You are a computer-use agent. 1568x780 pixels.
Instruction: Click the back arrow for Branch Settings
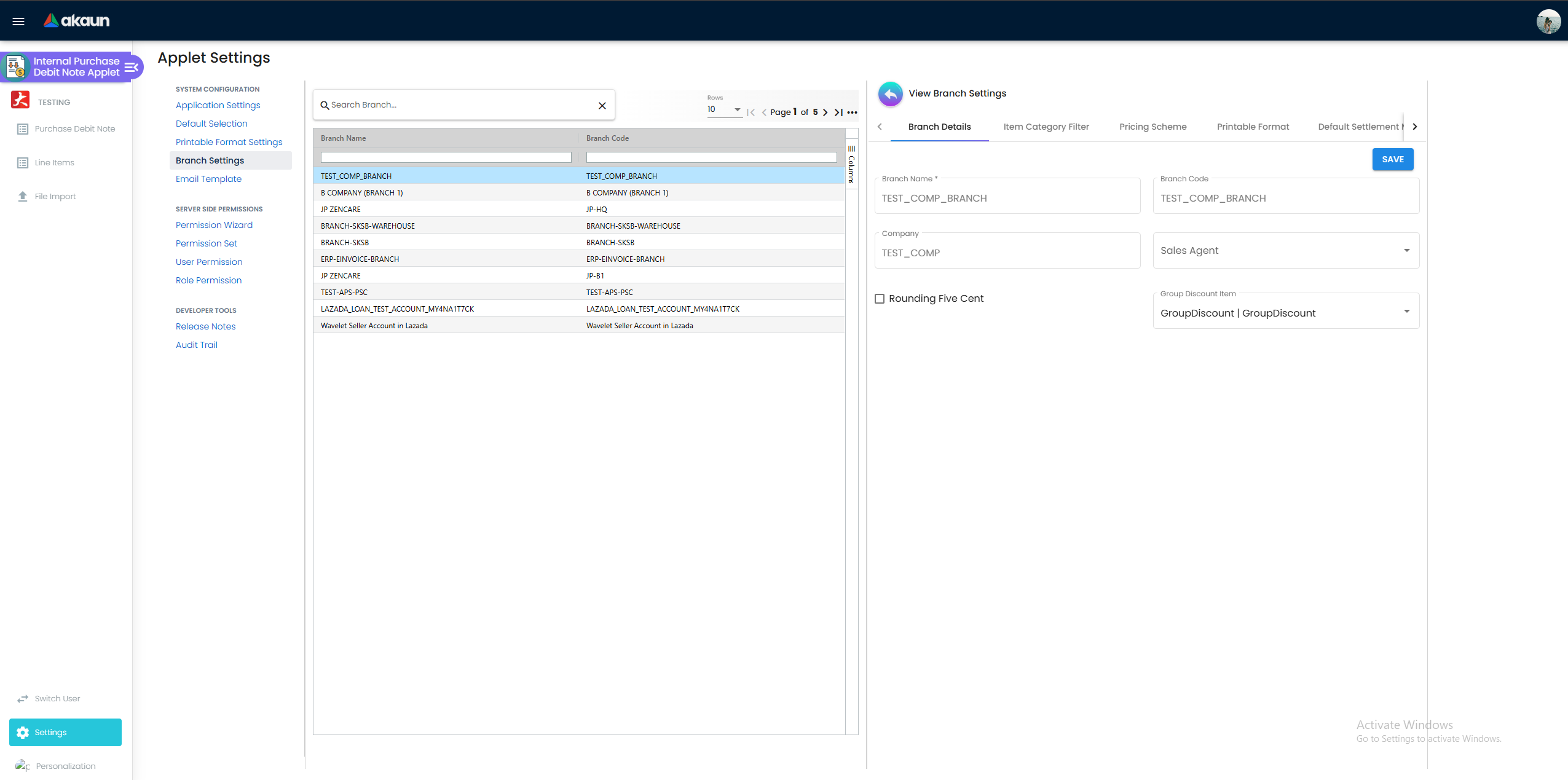[x=891, y=94]
